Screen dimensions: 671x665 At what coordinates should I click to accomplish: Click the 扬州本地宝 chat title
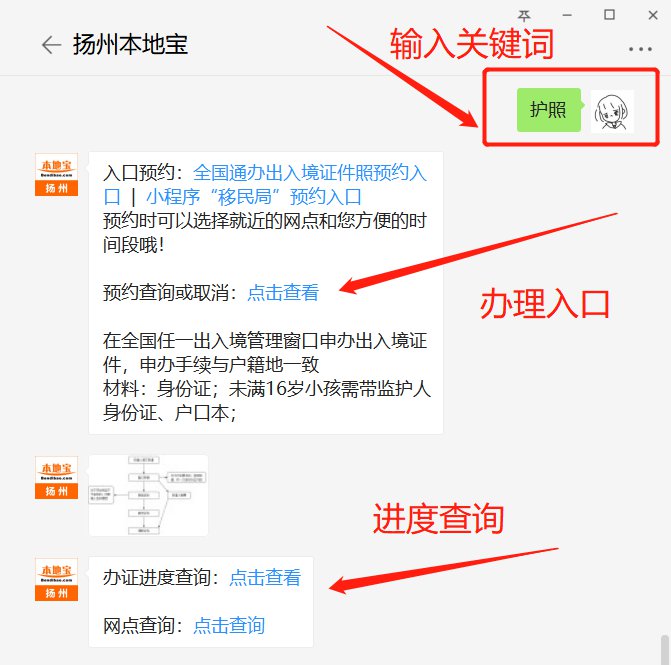click(131, 45)
